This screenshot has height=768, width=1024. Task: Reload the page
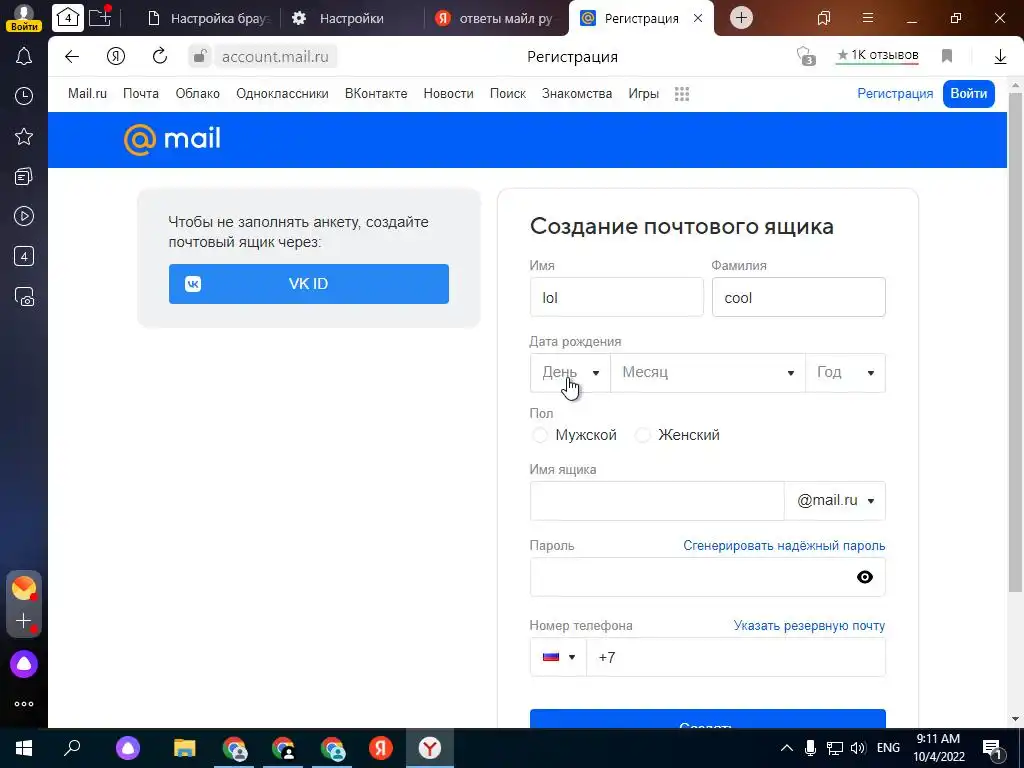click(160, 57)
